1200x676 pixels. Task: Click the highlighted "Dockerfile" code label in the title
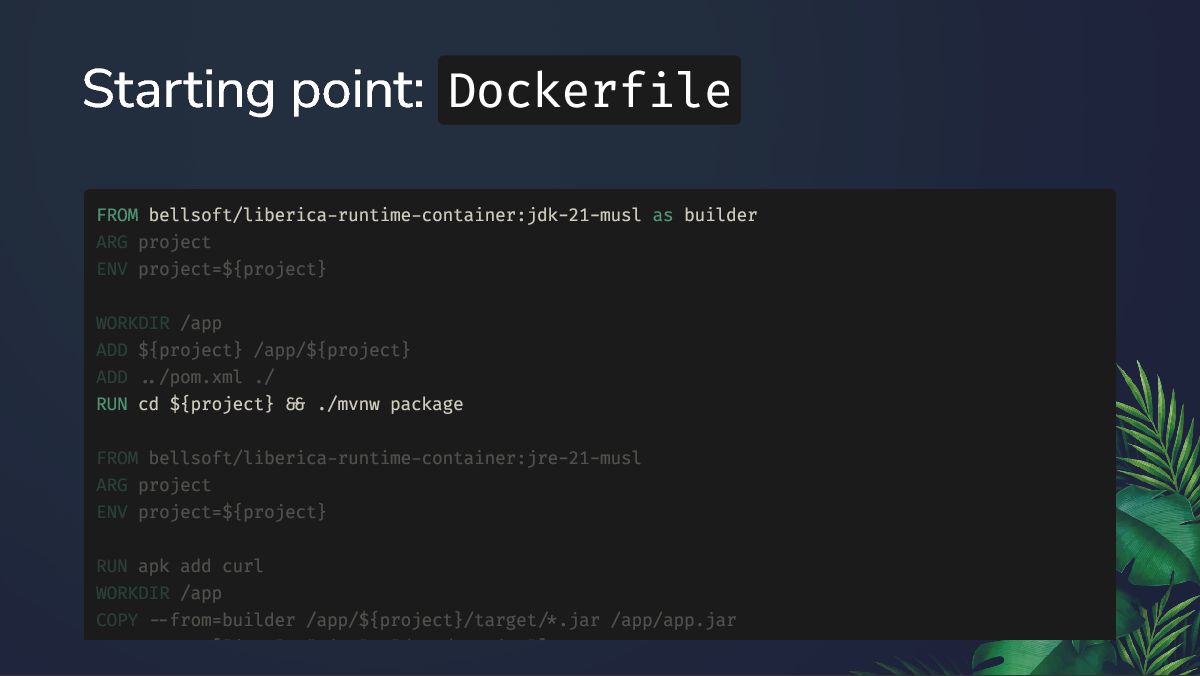tap(589, 90)
